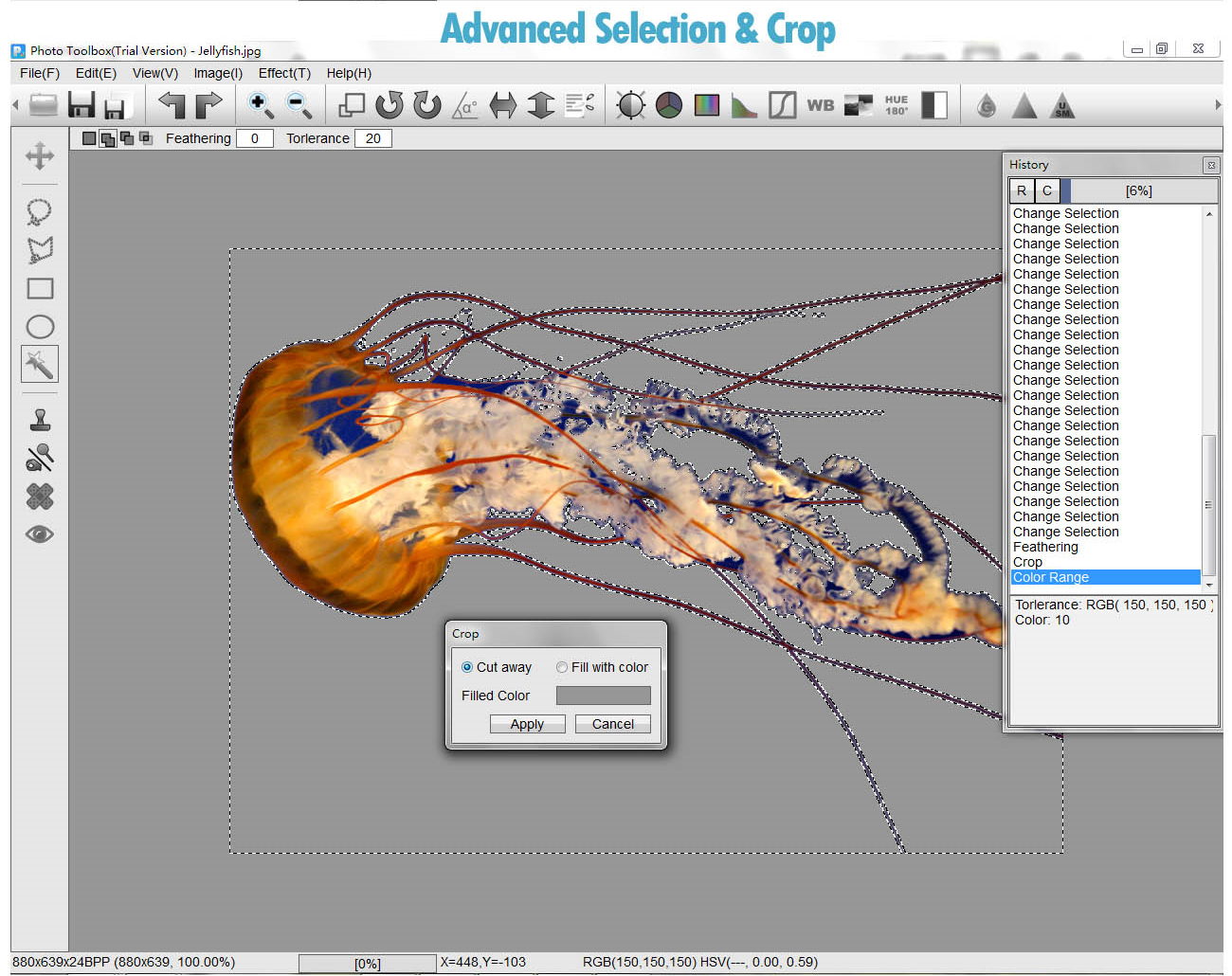The height and width of the screenshot is (976, 1232).
Task: Choose the Healing bandage tool
Action: 39,497
